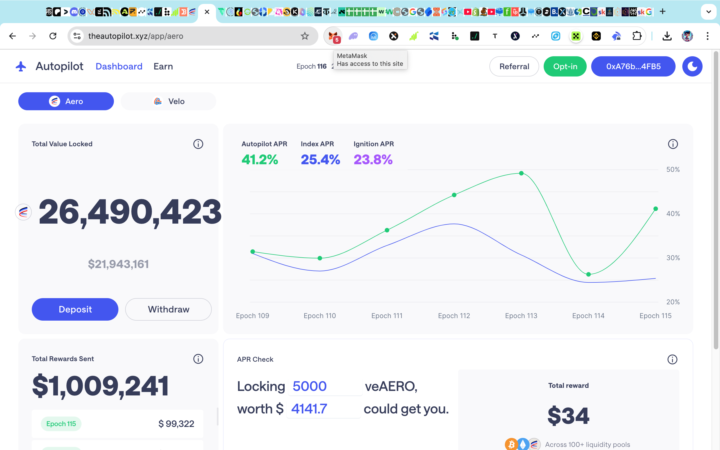Open the Chrome profile avatar

click(687, 36)
